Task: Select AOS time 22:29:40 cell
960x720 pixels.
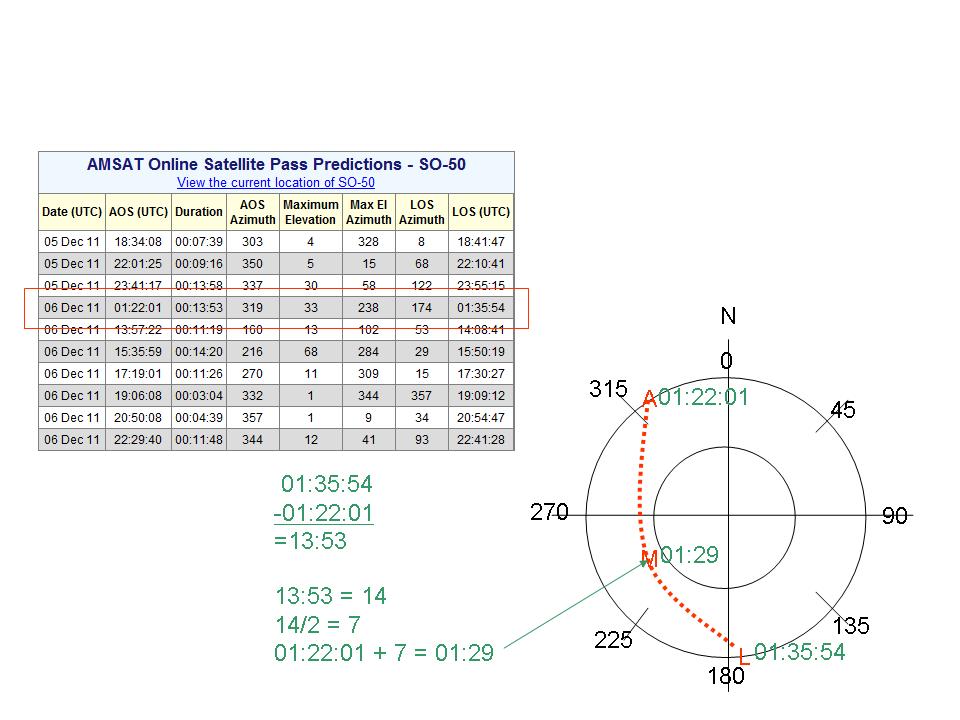Action: pyautogui.click(x=138, y=440)
